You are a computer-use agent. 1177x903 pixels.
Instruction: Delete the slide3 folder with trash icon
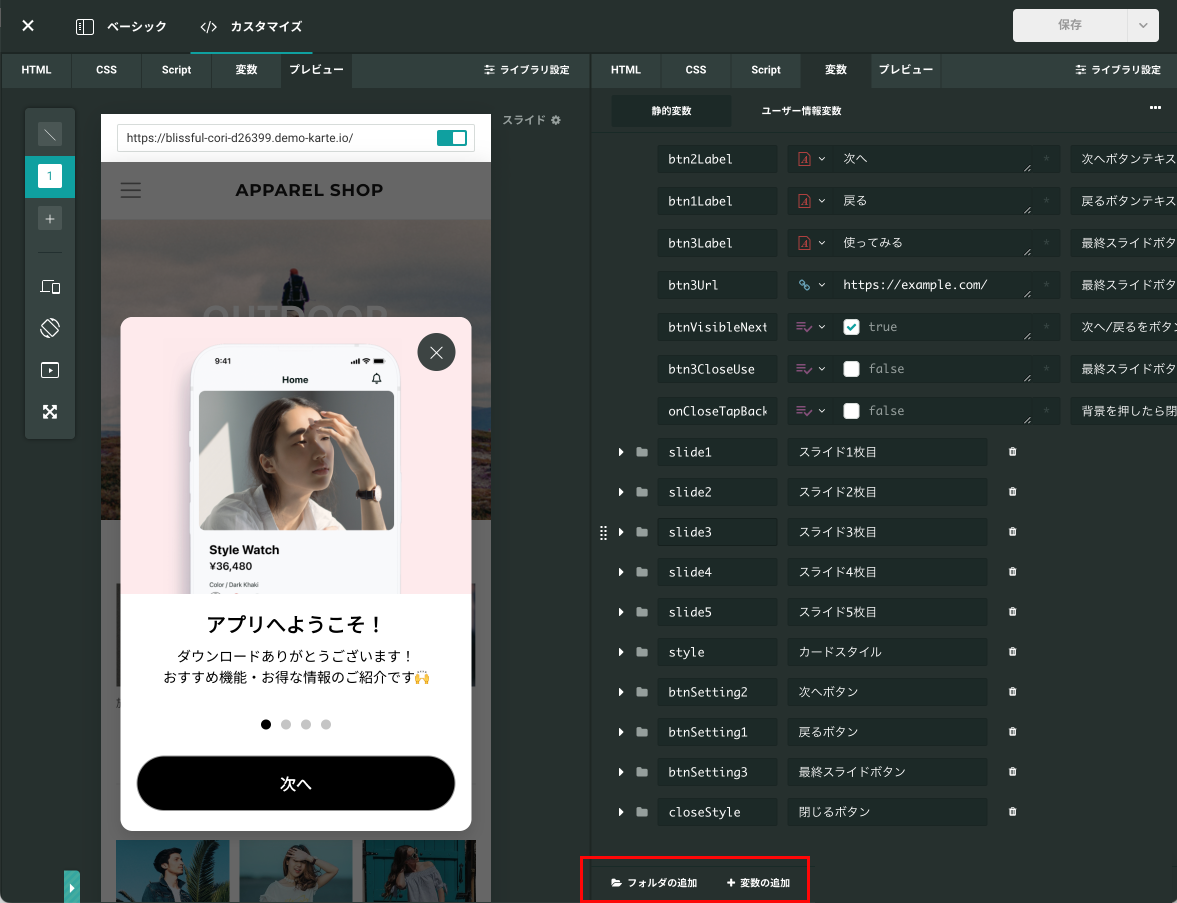tap(1013, 531)
